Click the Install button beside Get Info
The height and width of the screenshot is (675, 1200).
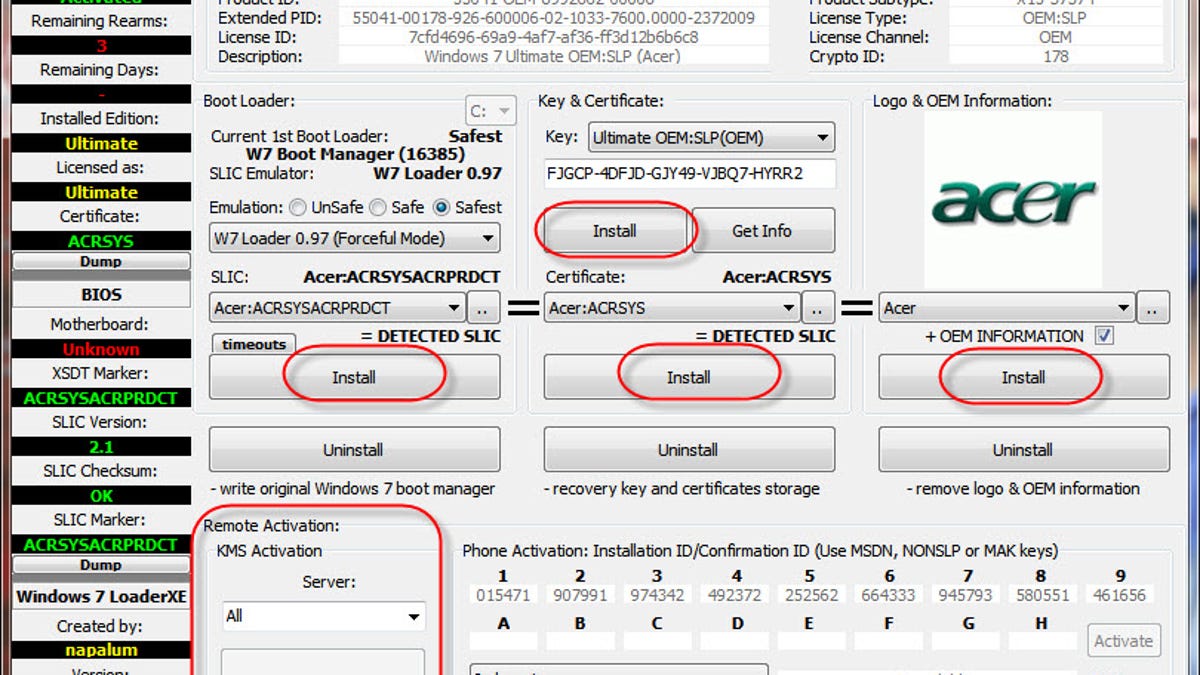point(614,231)
